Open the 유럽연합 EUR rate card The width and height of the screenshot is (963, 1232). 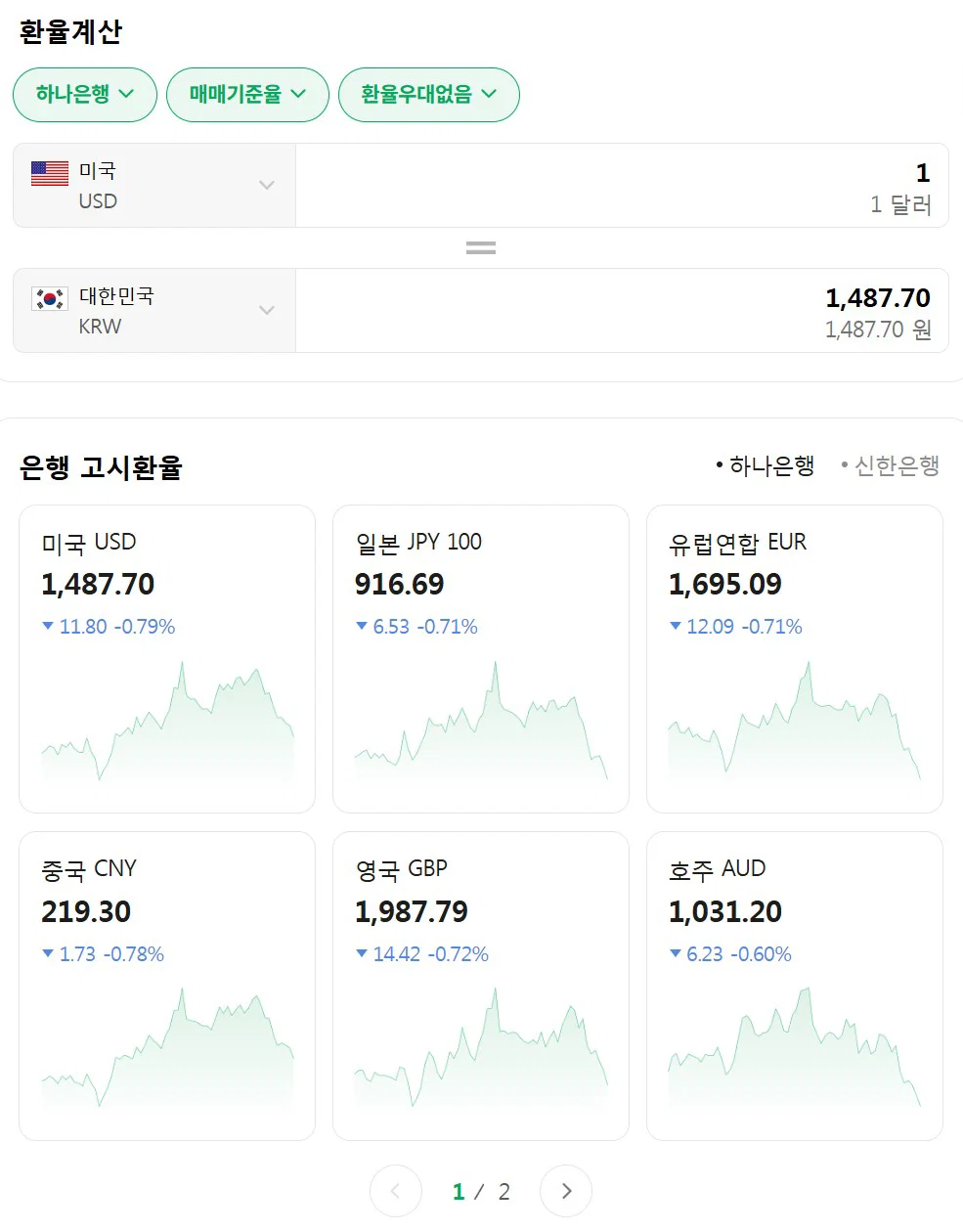click(x=795, y=659)
